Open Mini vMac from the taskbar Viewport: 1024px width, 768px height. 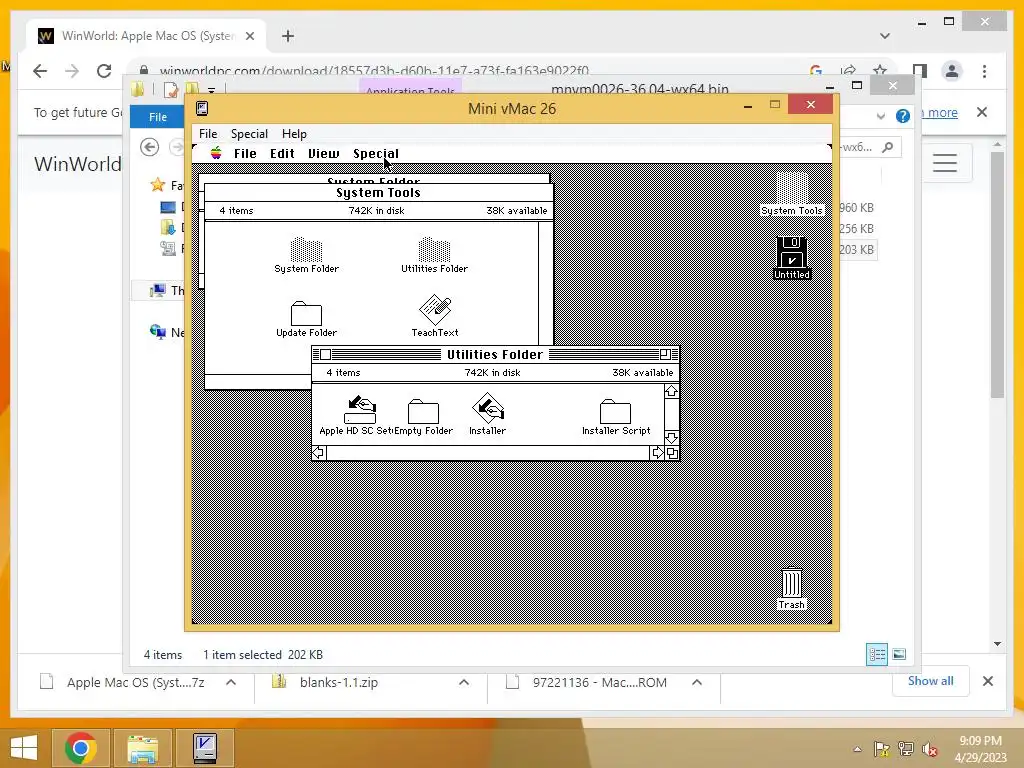[205, 747]
